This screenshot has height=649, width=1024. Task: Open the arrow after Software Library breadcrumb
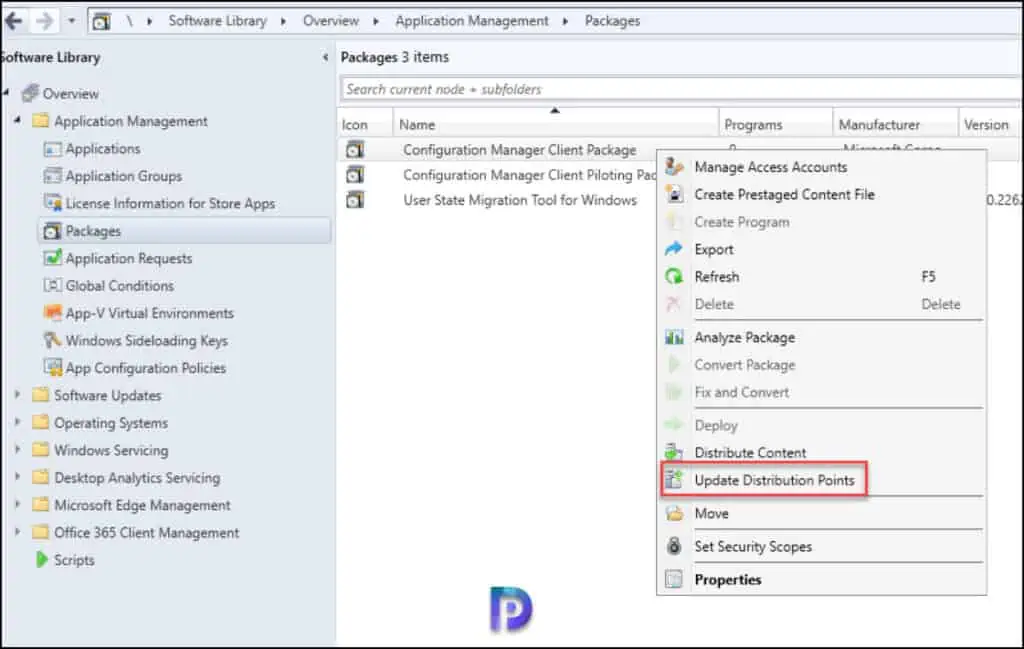pos(283,22)
